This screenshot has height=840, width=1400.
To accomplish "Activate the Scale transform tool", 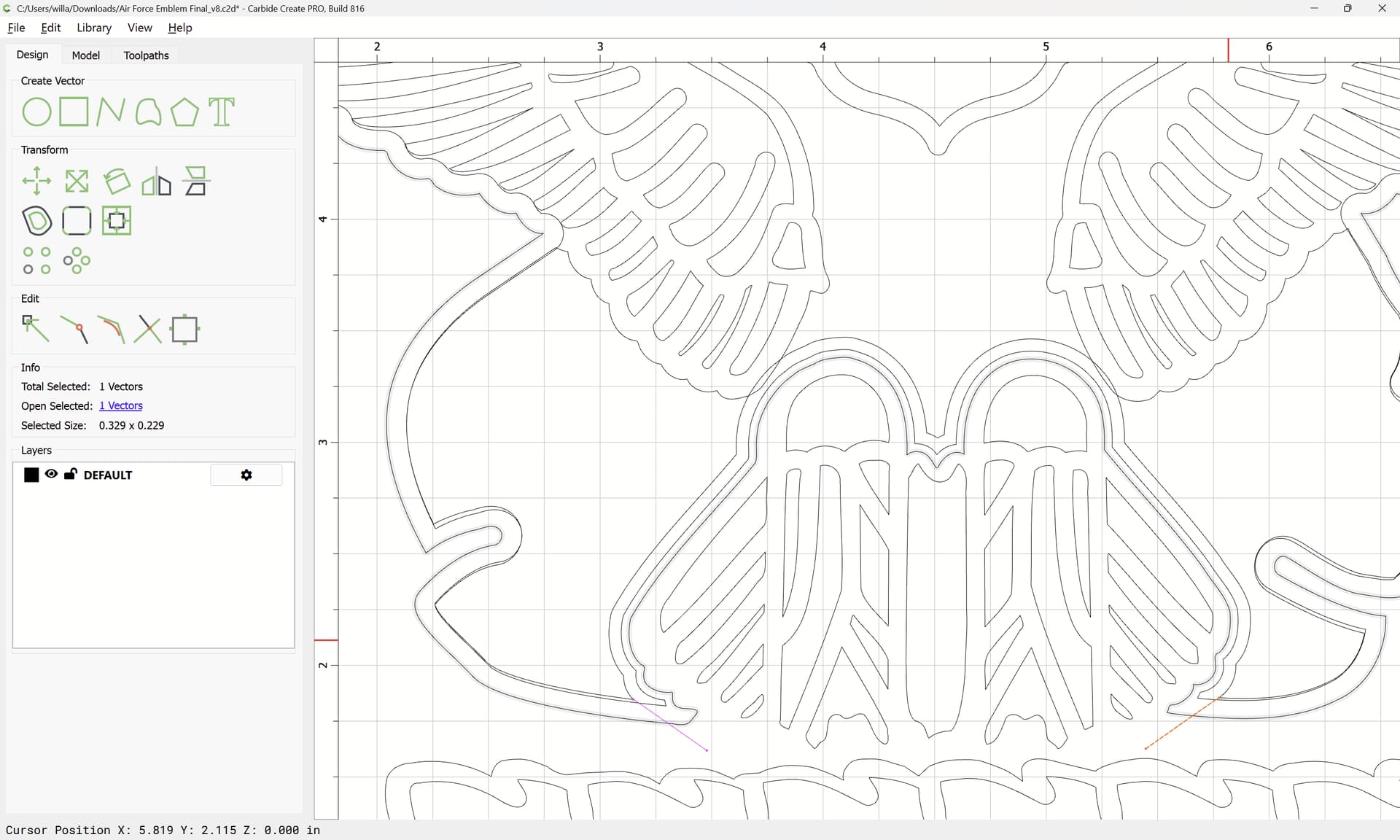I will click(77, 182).
